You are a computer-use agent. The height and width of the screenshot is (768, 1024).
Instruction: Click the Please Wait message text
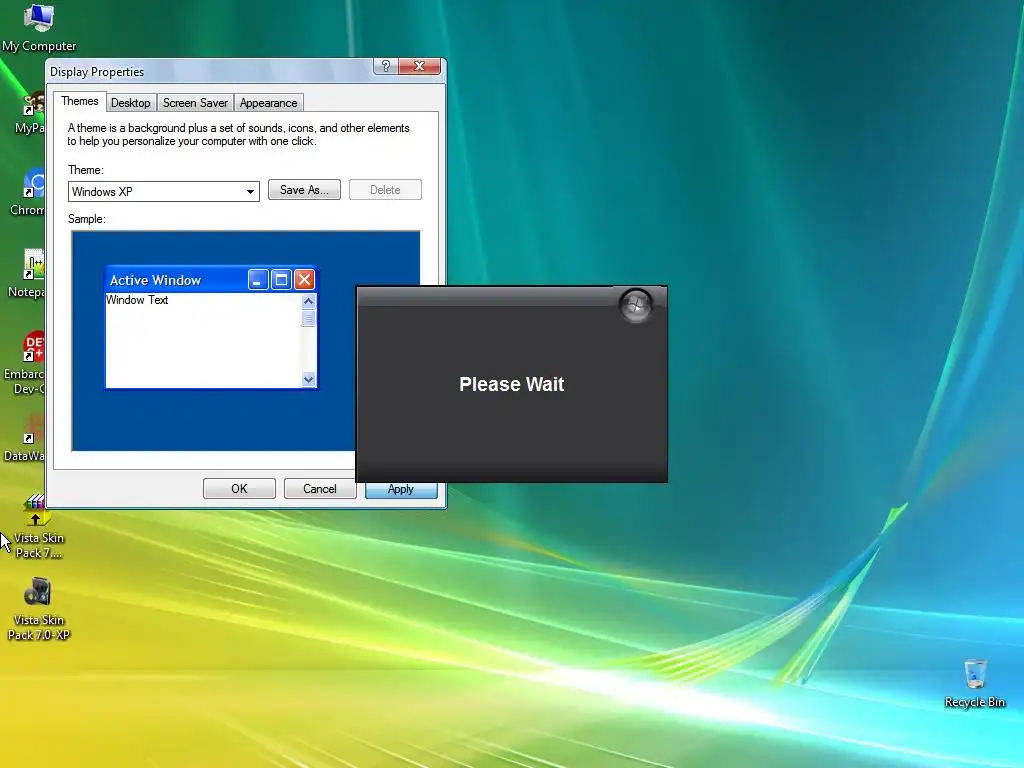pos(511,384)
